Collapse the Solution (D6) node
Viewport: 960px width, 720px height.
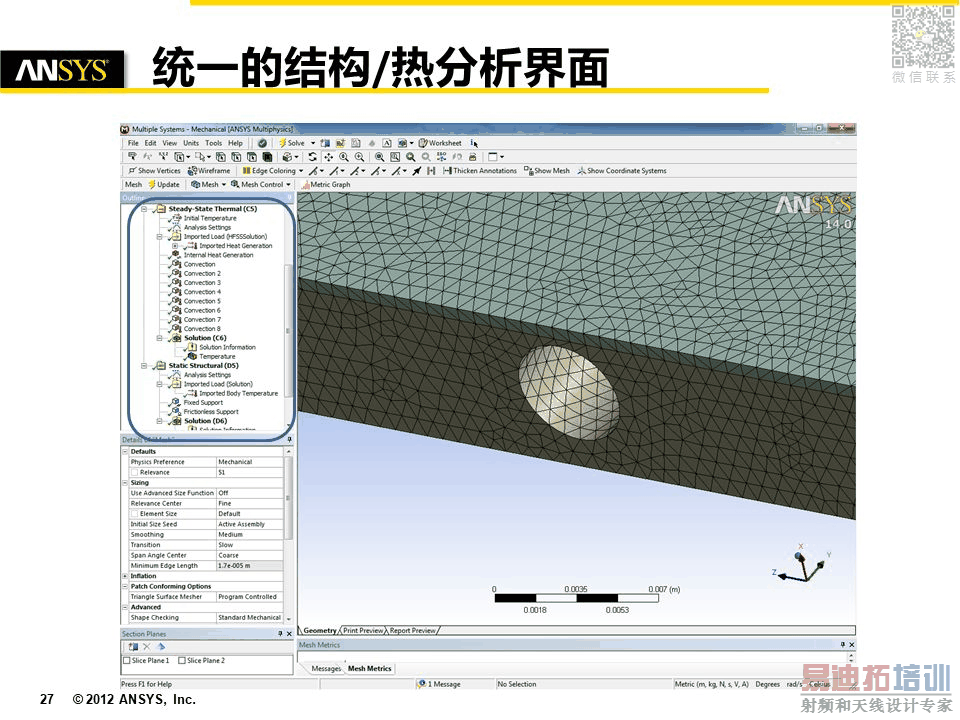point(160,421)
